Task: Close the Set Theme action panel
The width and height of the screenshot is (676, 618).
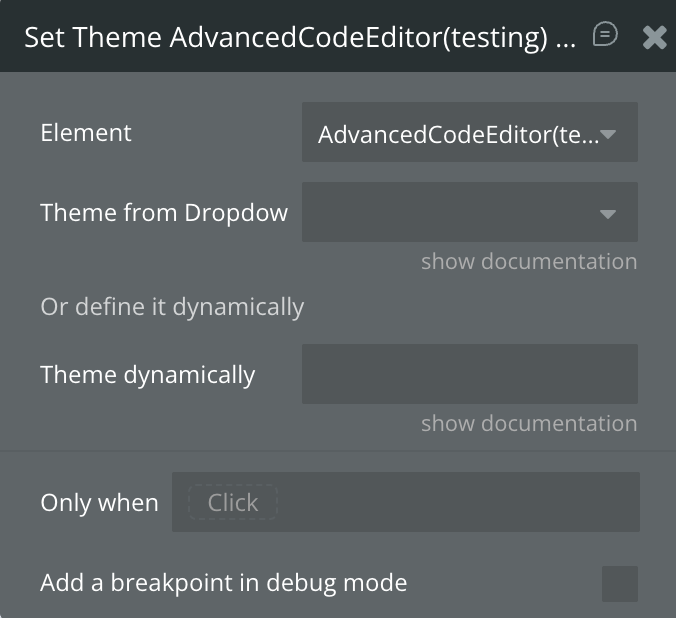Action: [654, 38]
